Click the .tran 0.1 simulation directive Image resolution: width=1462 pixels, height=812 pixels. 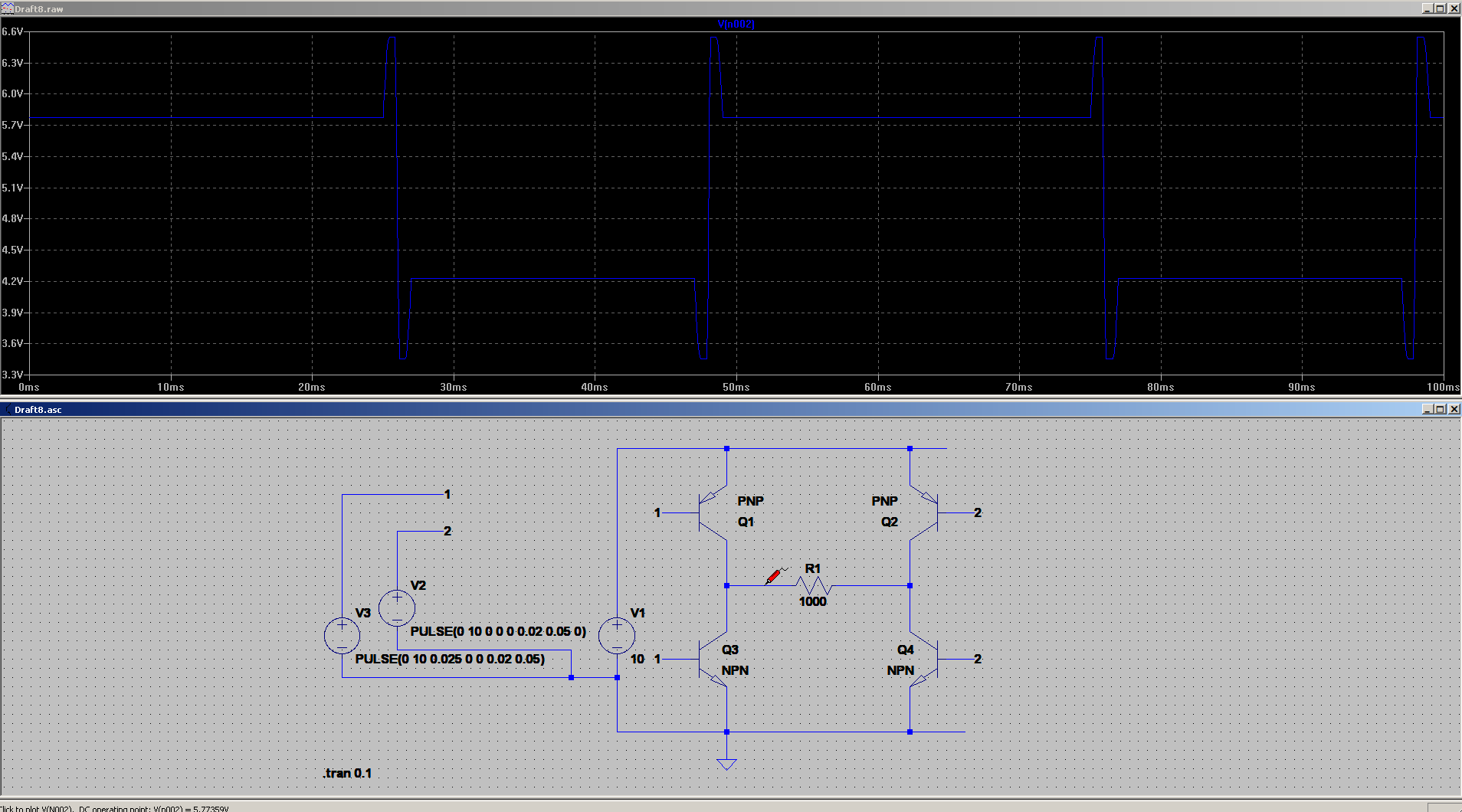347,773
